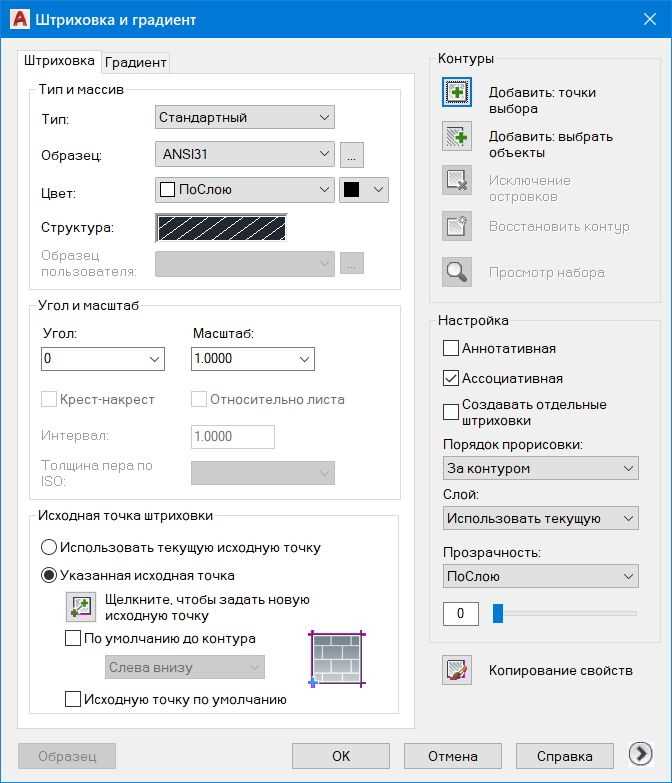The width and height of the screenshot is (672, 783).
Task: Click the 'Копирование свойств' label
Action: [561, 670]
